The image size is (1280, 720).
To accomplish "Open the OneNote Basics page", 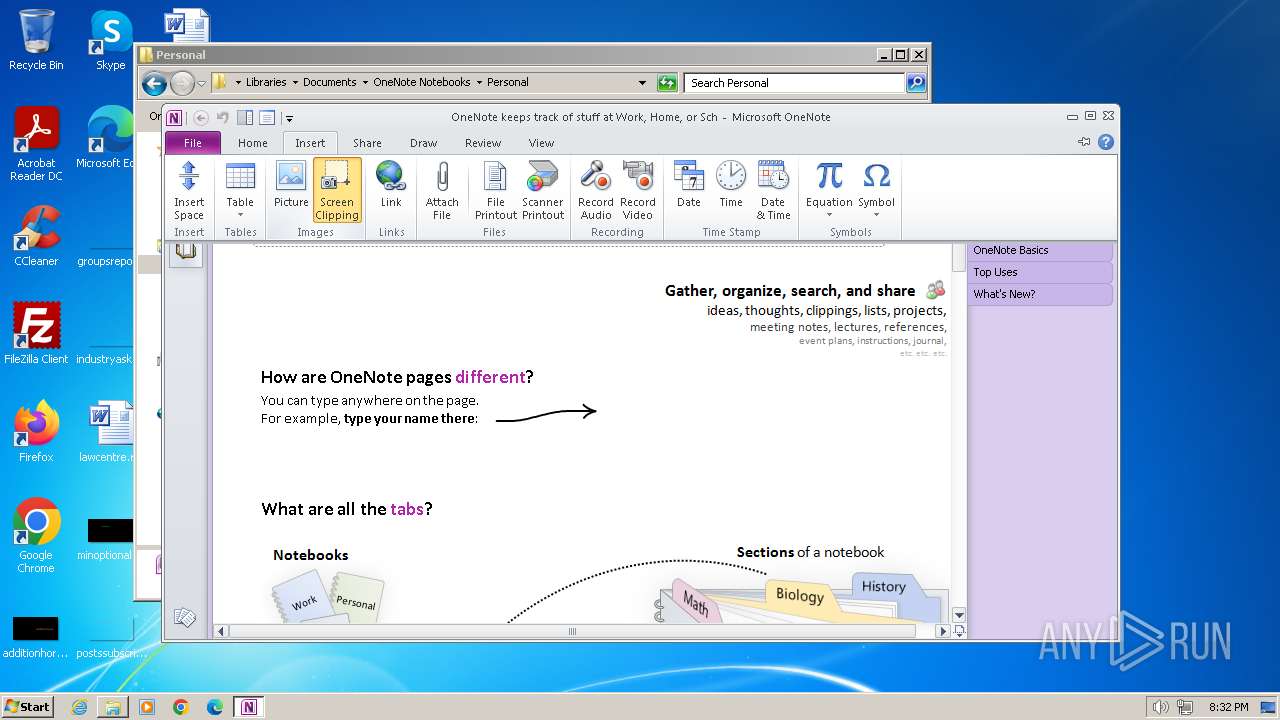I will (1040, 250).
